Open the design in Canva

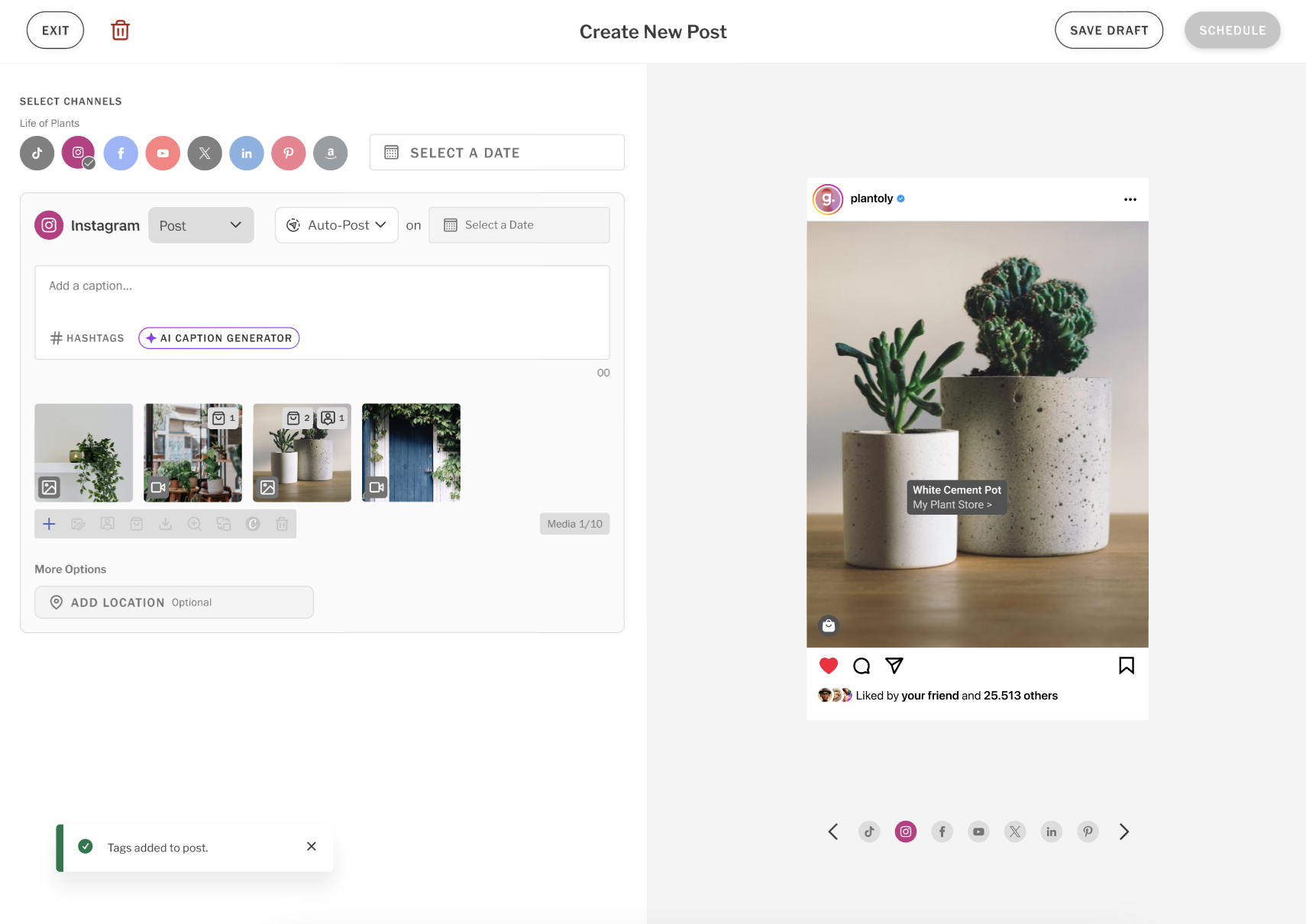pyautogui.click(x=253, y=524)
